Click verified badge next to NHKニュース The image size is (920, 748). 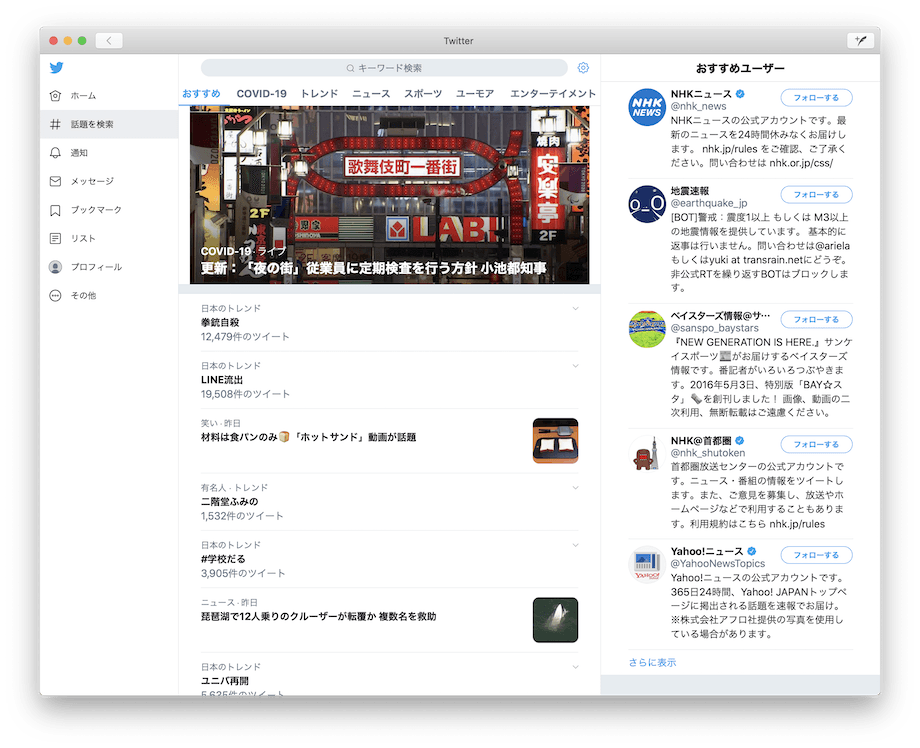tap(740, 94)
